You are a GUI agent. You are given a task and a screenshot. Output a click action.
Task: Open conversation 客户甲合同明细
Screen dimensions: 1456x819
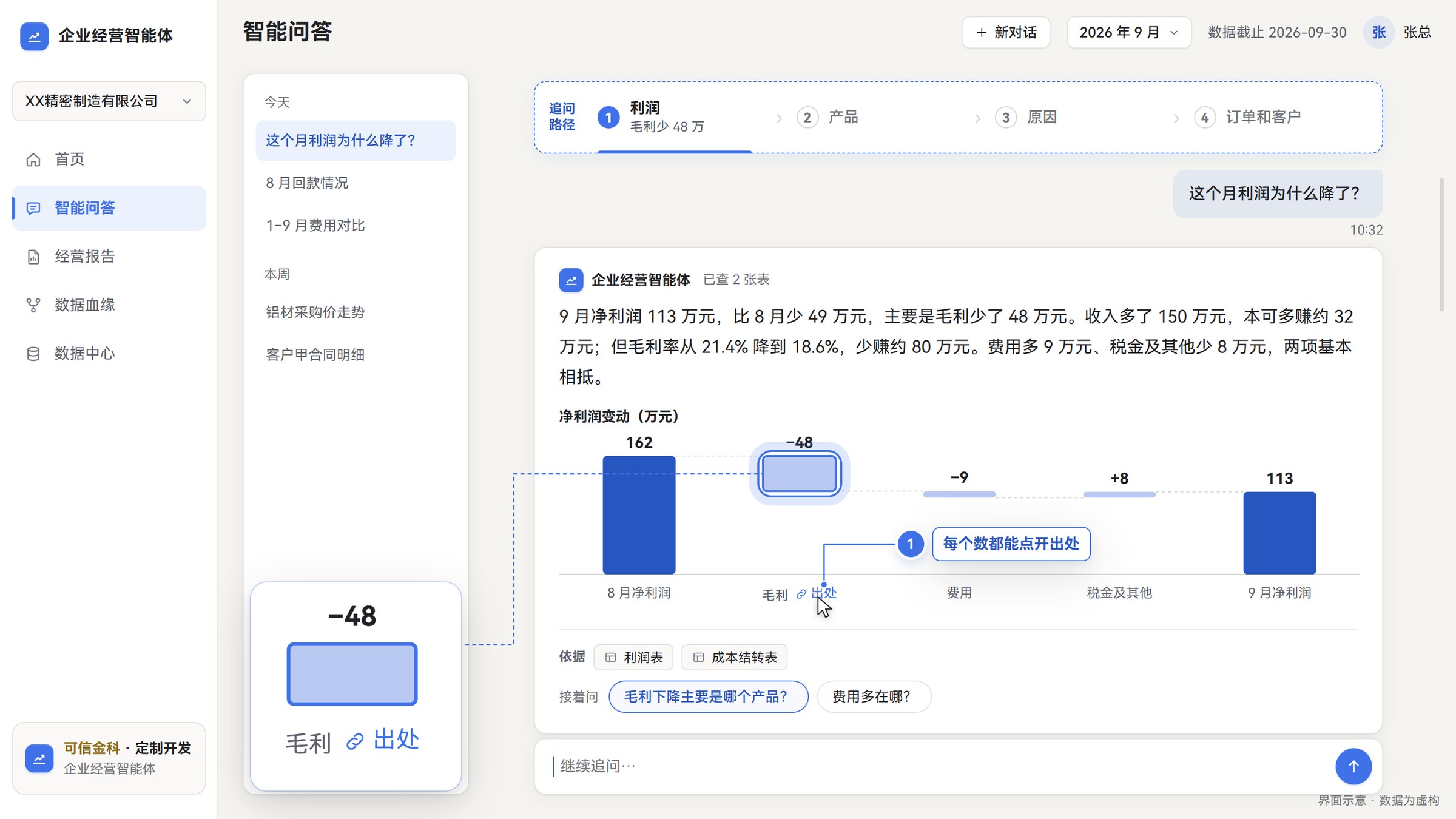tap(356, 355)
